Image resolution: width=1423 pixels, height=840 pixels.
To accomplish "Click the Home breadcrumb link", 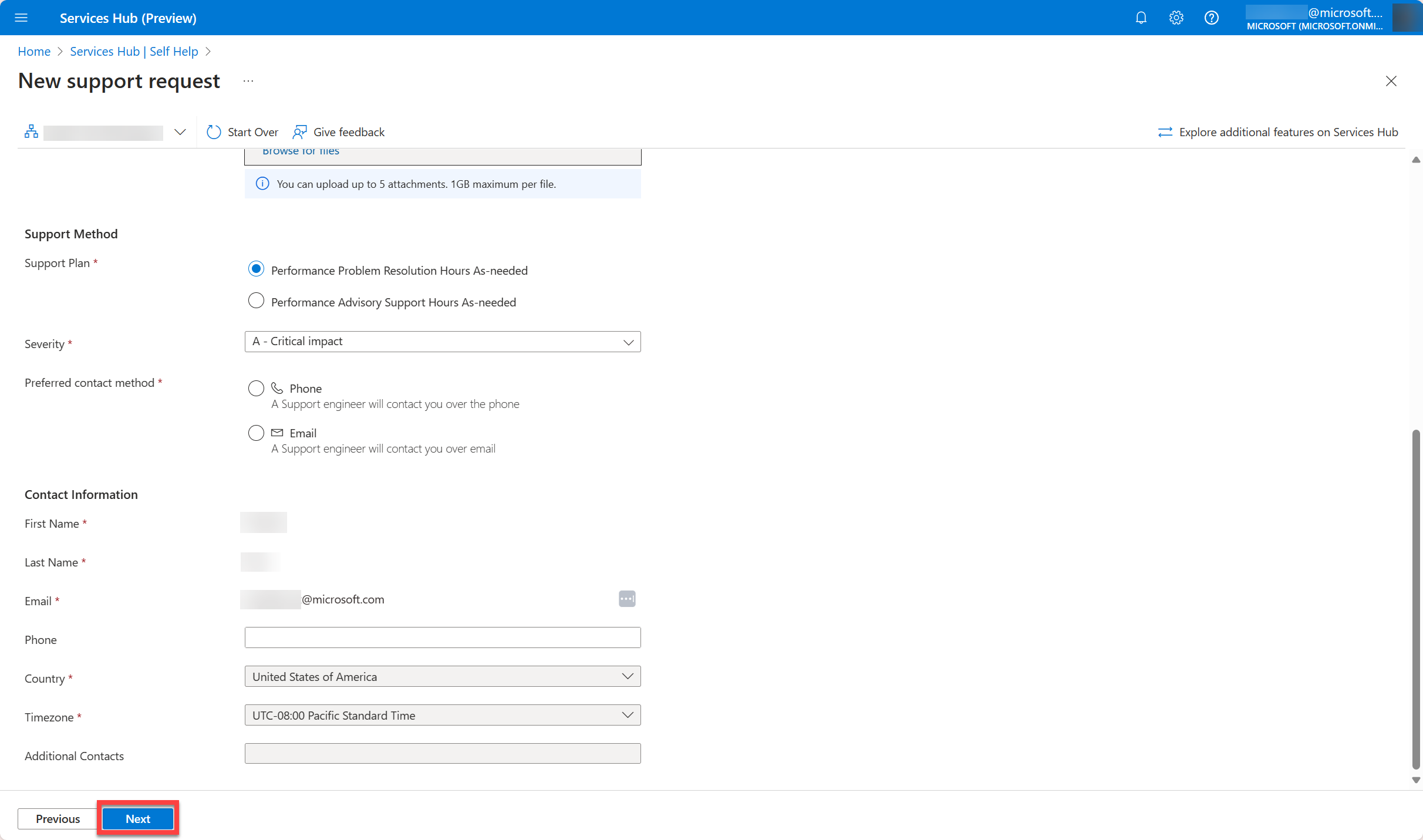I will point(35,51).
